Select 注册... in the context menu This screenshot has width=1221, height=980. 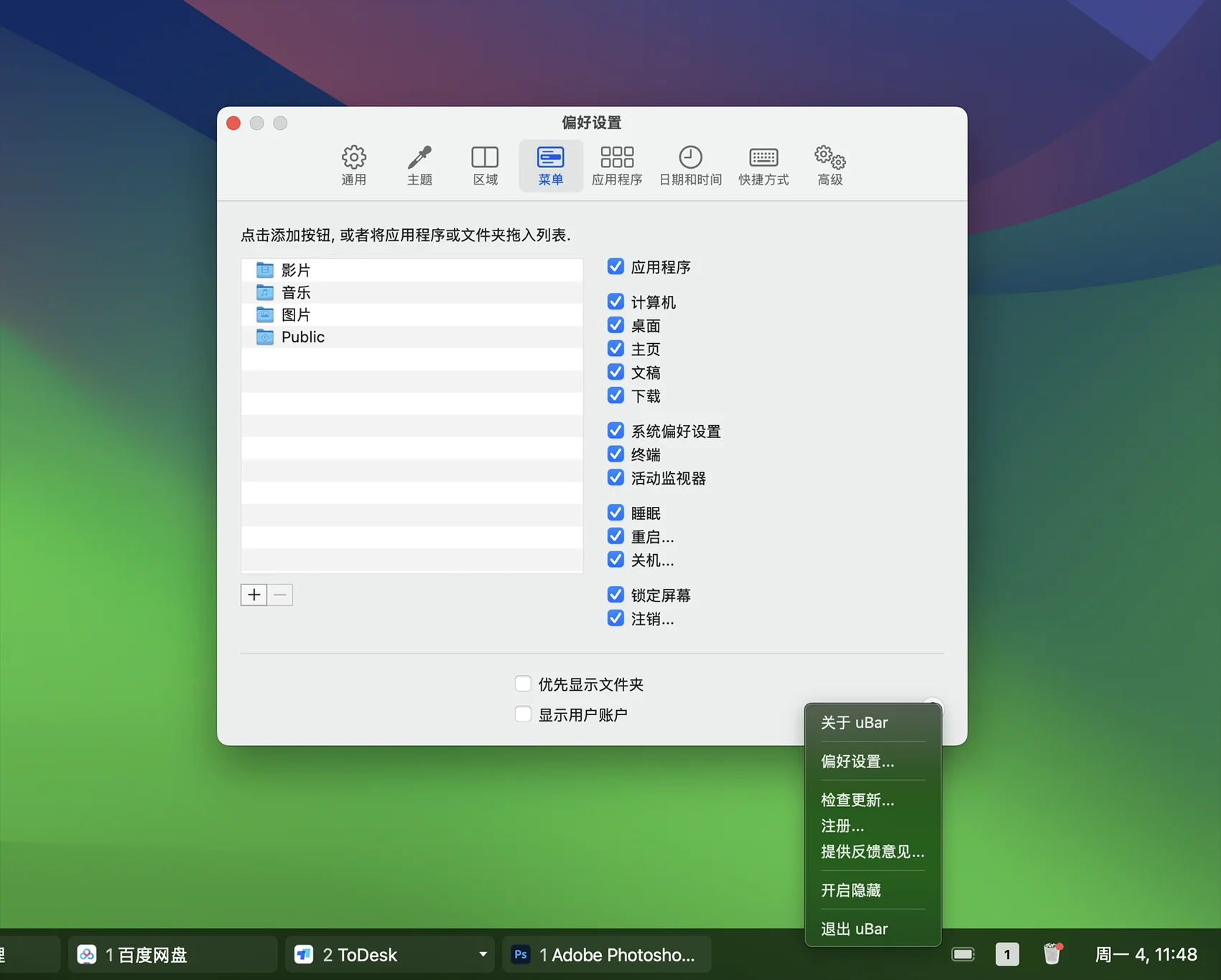873,826
